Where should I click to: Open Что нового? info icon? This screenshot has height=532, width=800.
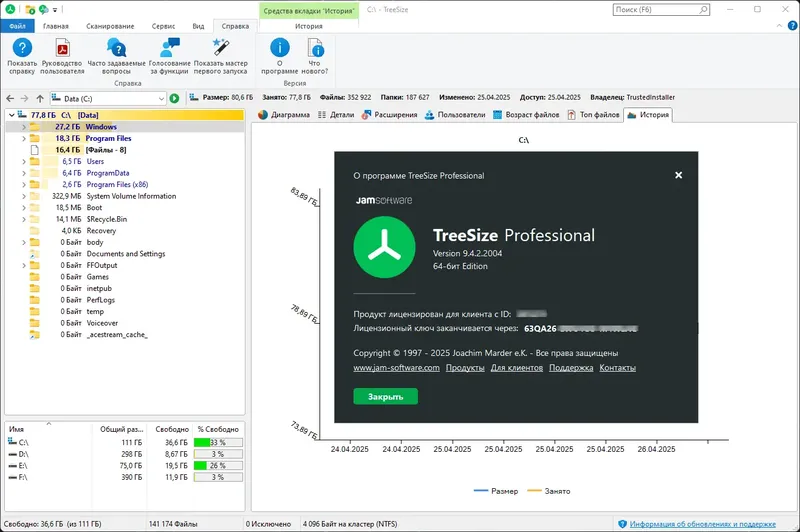pyautogui.click(x=315, y=48)
